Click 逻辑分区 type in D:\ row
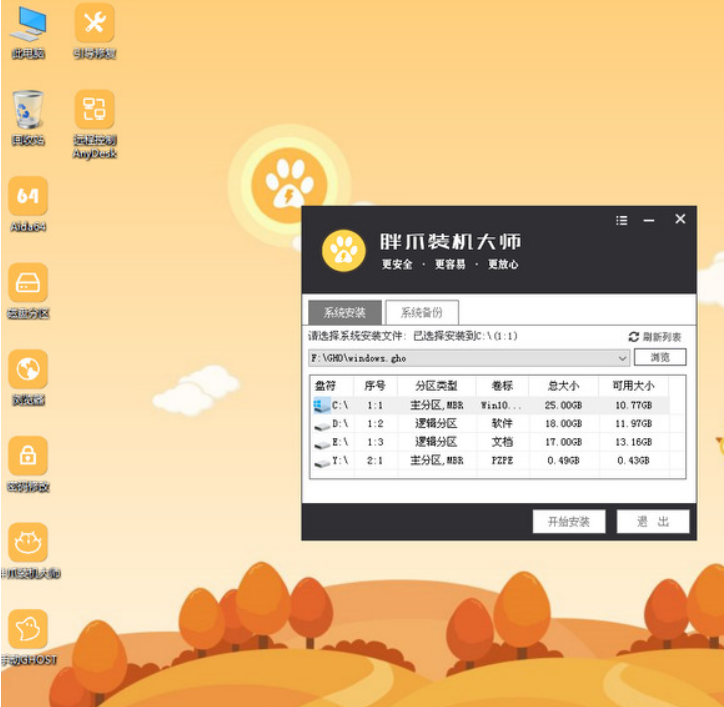724x707 pixels. click(436, 423)
